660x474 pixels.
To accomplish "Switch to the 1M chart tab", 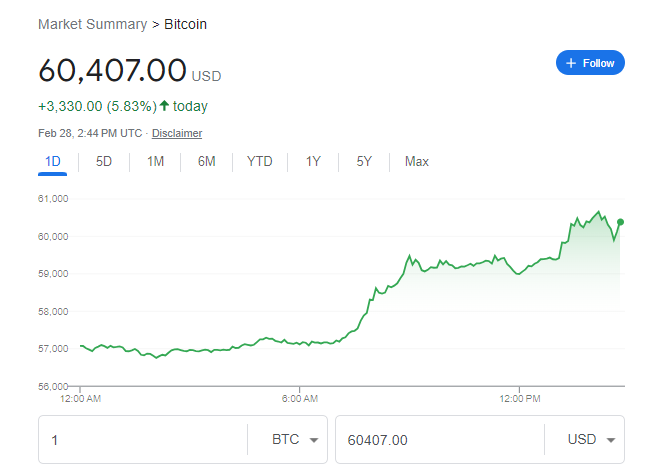I will (x=155, y=161).
